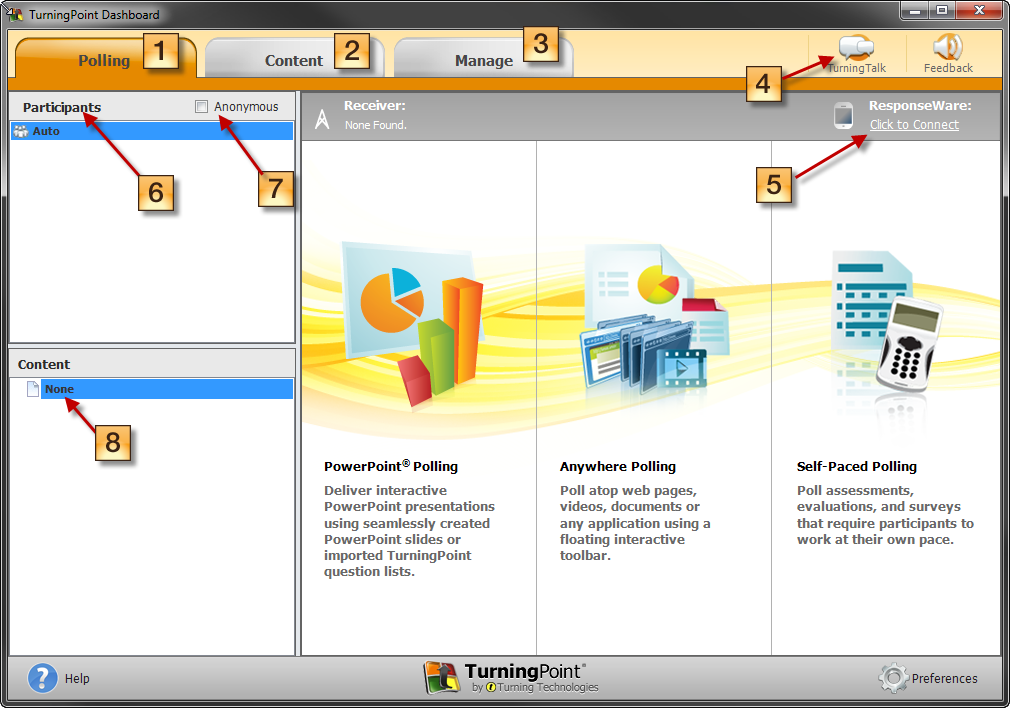The width and height of the screenshot is (1010, 708).
Task: Click the Help label text
Action: [x=77, y=678]
